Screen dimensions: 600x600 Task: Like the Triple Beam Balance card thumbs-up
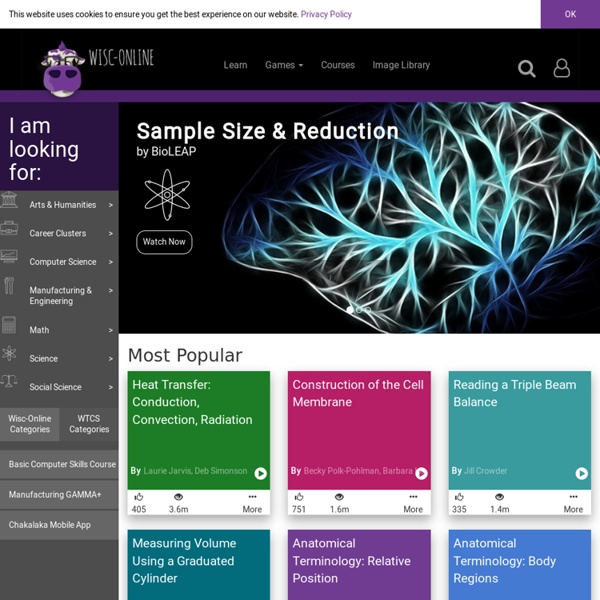click(459, 497)
